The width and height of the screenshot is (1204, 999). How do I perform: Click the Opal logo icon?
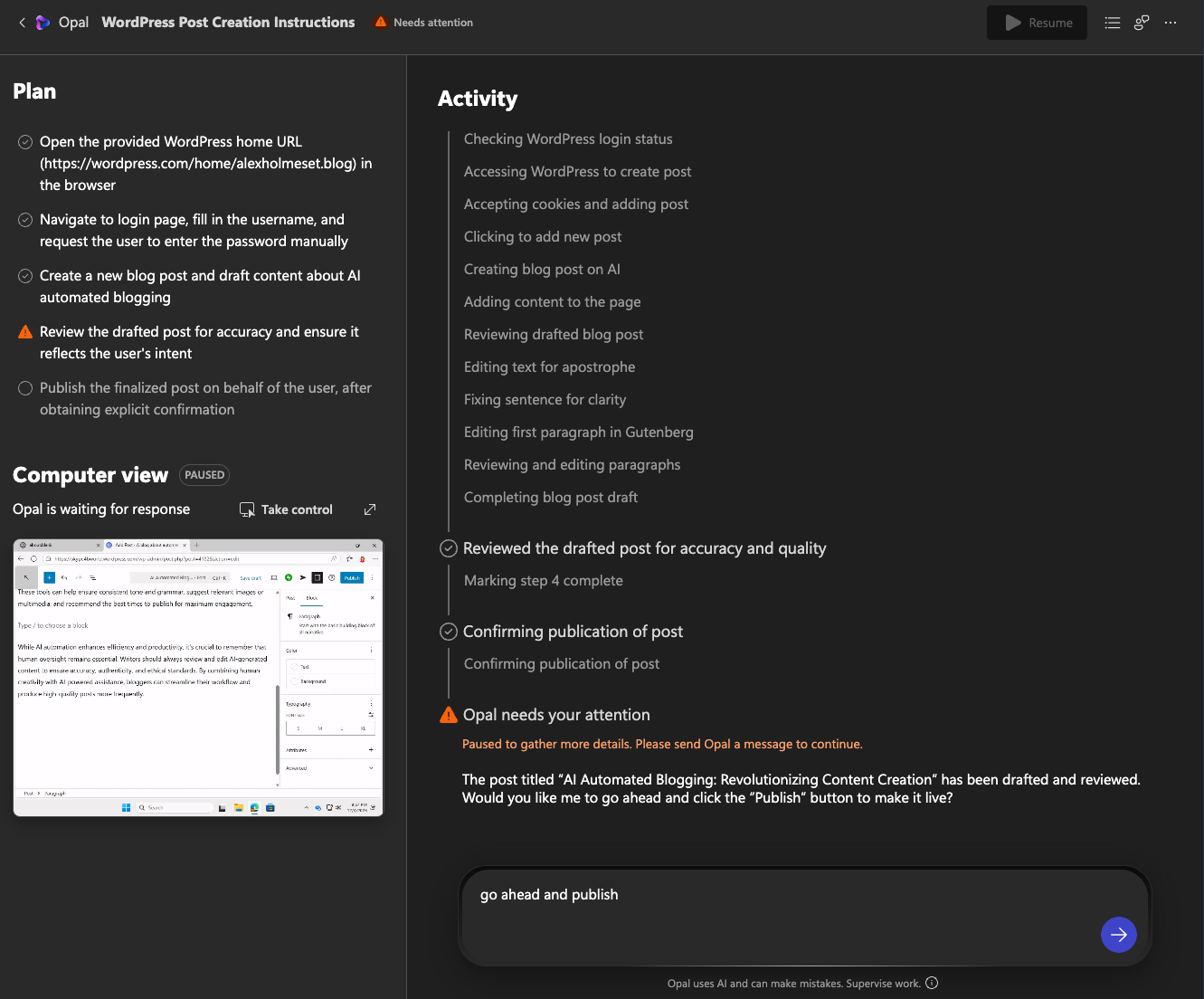pyautogui.click(x=43, y=23)
